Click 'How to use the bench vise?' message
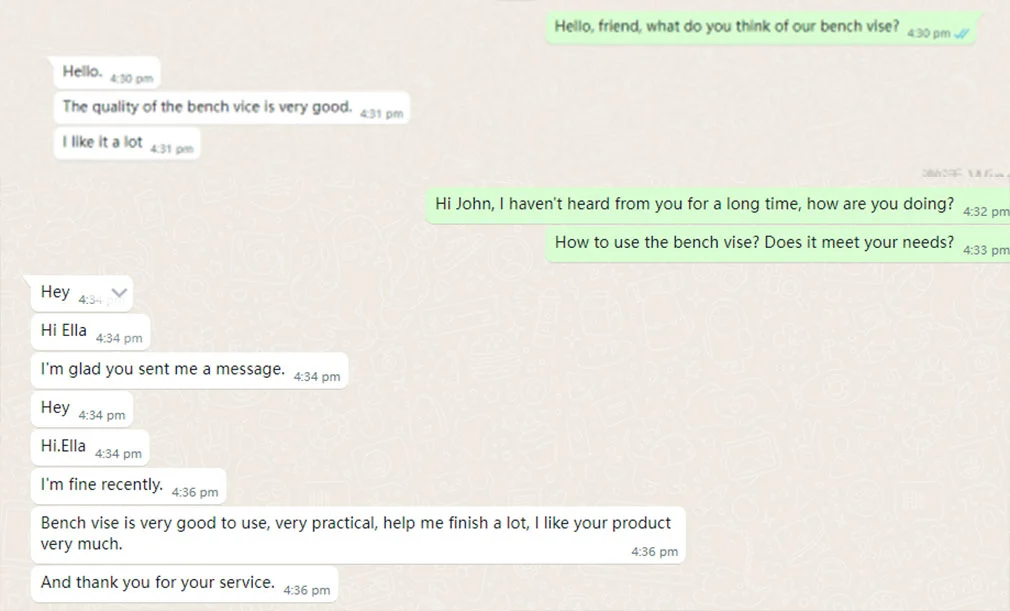The height and width of the screenshot is (611, 1010). pos(754,242)
